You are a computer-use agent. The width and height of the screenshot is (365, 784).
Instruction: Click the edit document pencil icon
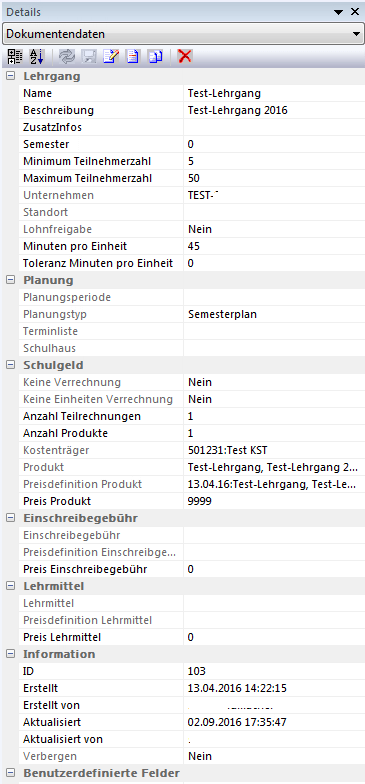[x=110, y=56]
